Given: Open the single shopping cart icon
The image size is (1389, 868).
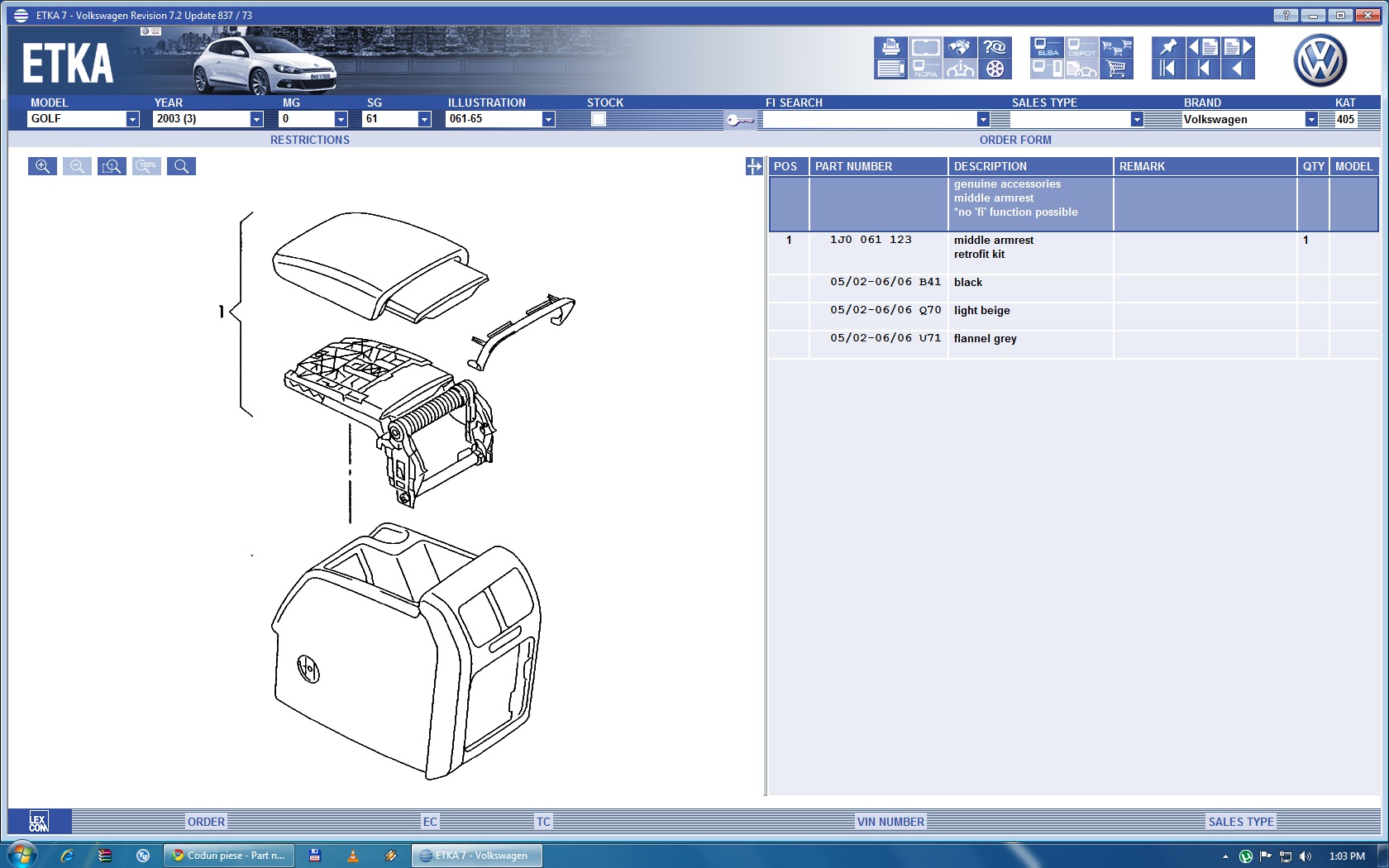Looking at the screenshot, I should tap(1116, 69).
